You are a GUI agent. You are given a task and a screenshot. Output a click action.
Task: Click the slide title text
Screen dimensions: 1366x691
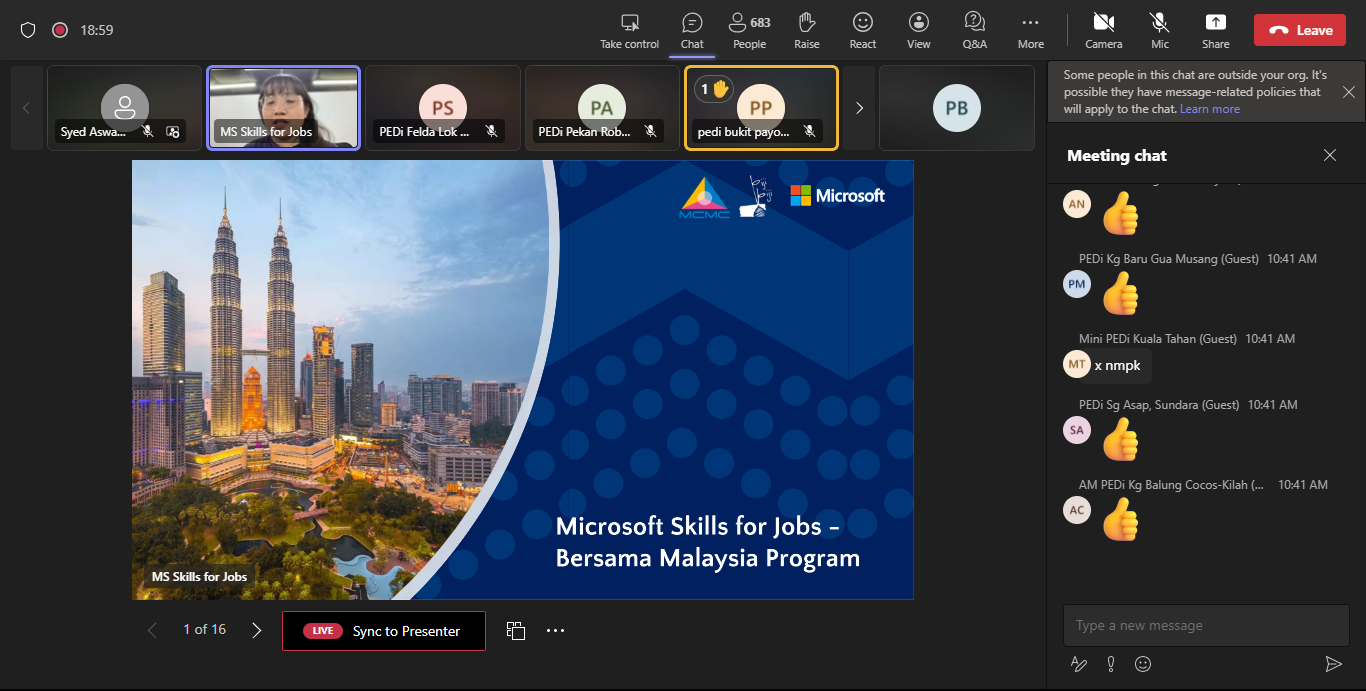pyautogui.click(x=708, y=542)
